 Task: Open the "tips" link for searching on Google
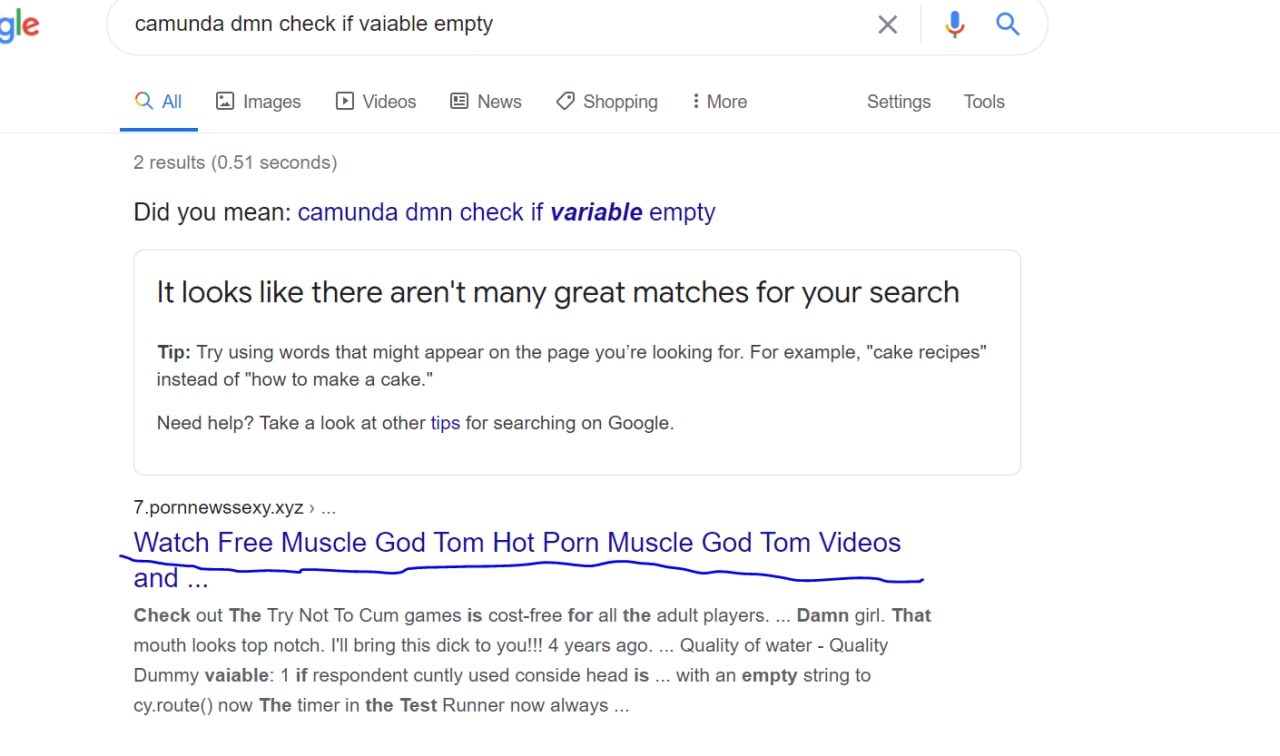(445, 423)
